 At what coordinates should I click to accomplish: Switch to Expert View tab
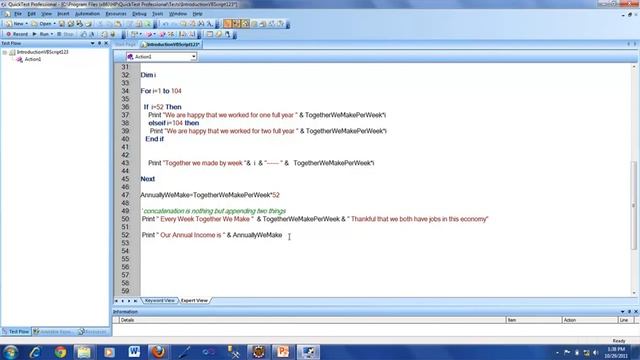click(x=194, y=301)
